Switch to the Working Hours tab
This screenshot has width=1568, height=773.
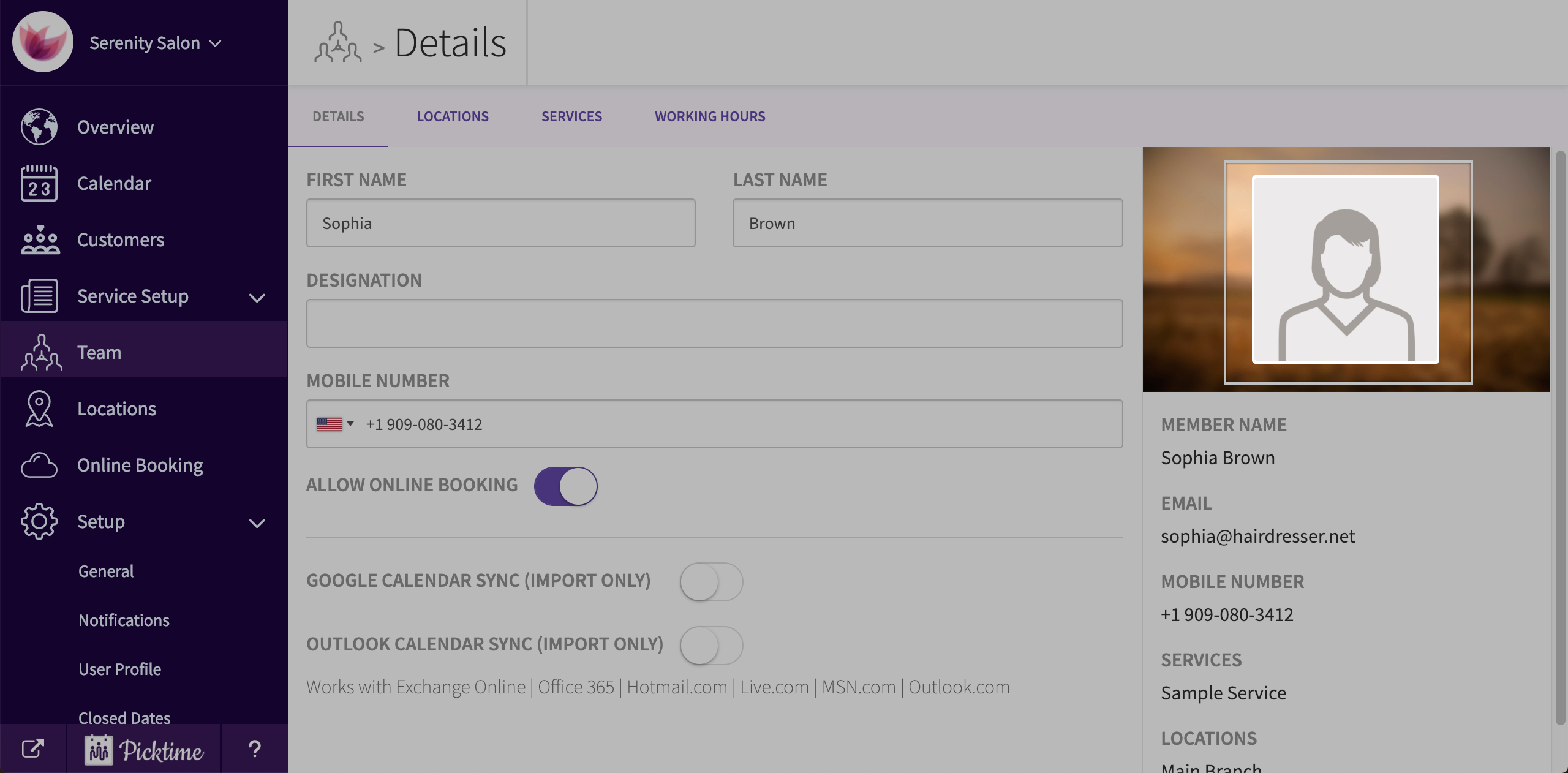coord(710,116)
